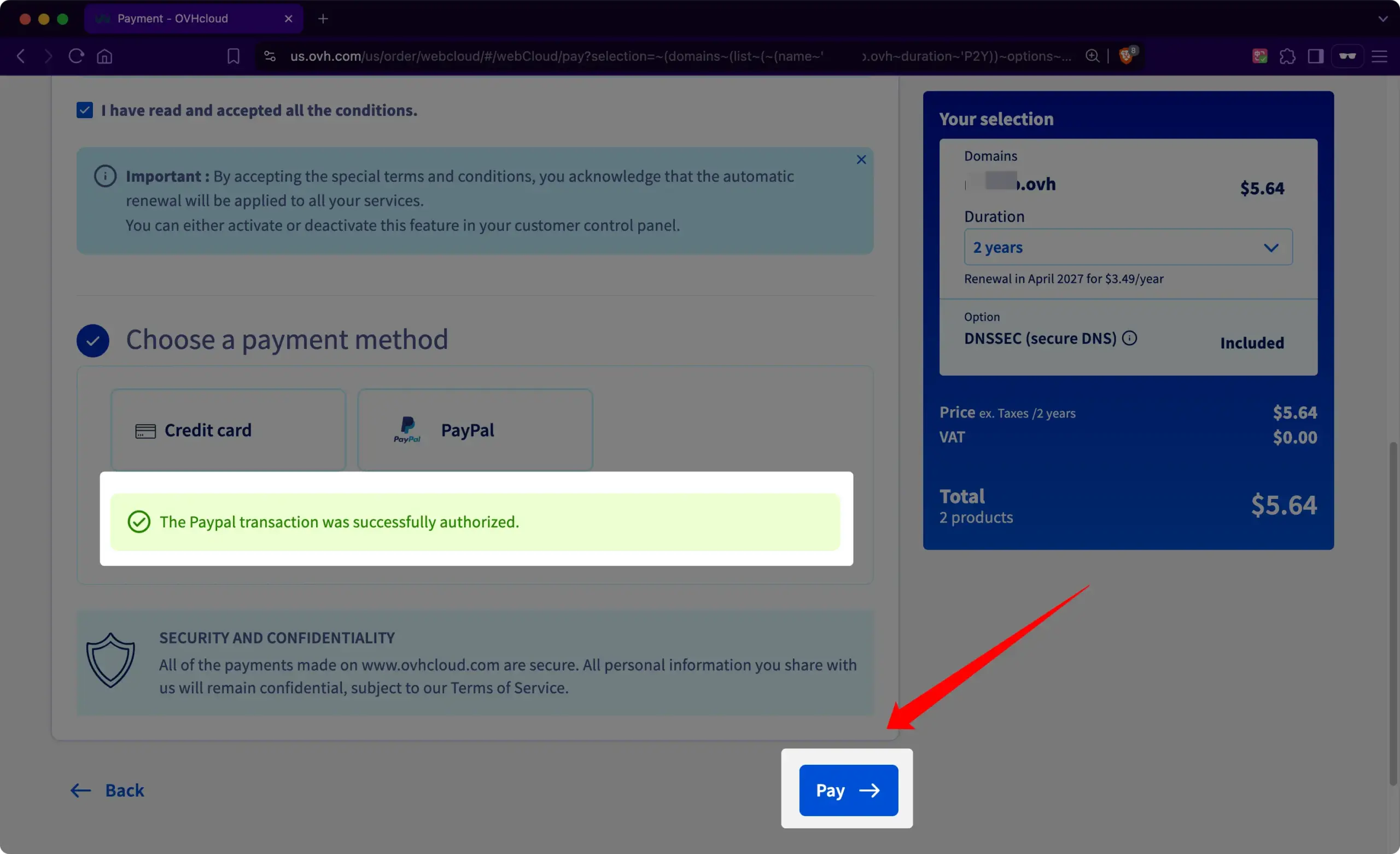Go Back to previous step

point(107,790)
